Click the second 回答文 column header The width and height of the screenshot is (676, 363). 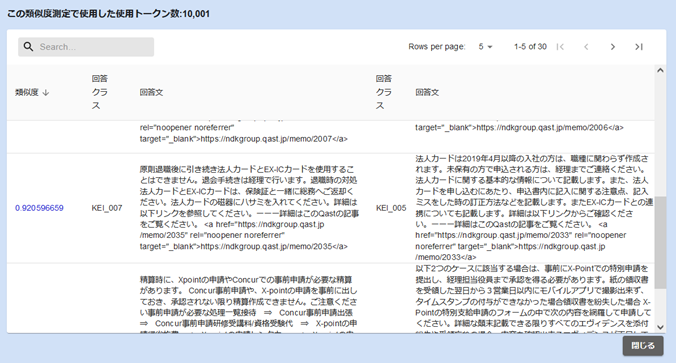[427, 92]
